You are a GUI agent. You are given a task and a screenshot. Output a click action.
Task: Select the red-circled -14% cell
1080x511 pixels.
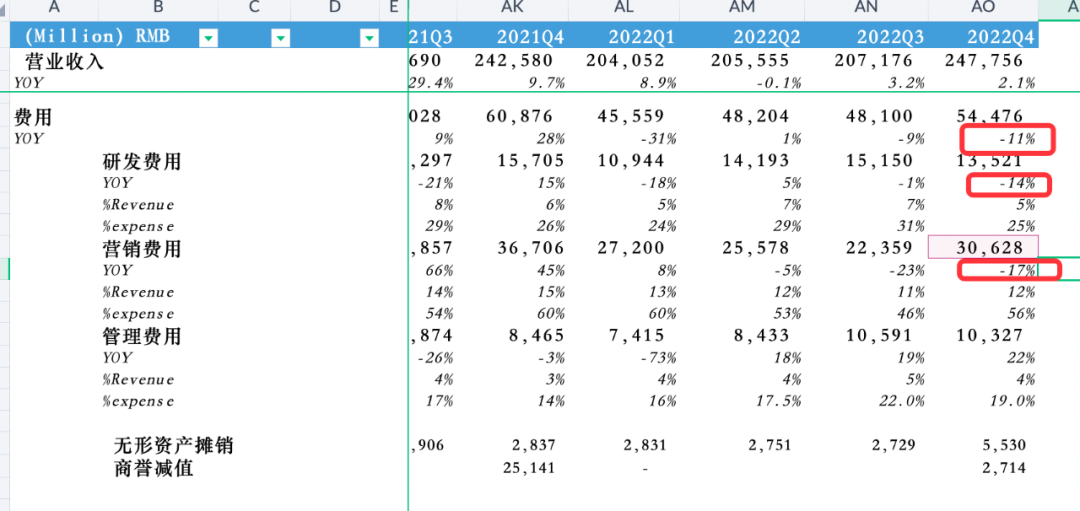pyautogui.click(x=1006, y=184)
